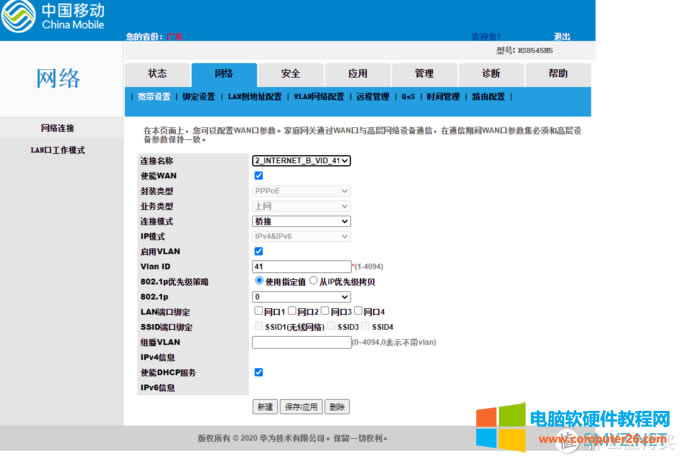
Task: Select 从IP优先级拷贝 radio option
Action: click(313, 281)
